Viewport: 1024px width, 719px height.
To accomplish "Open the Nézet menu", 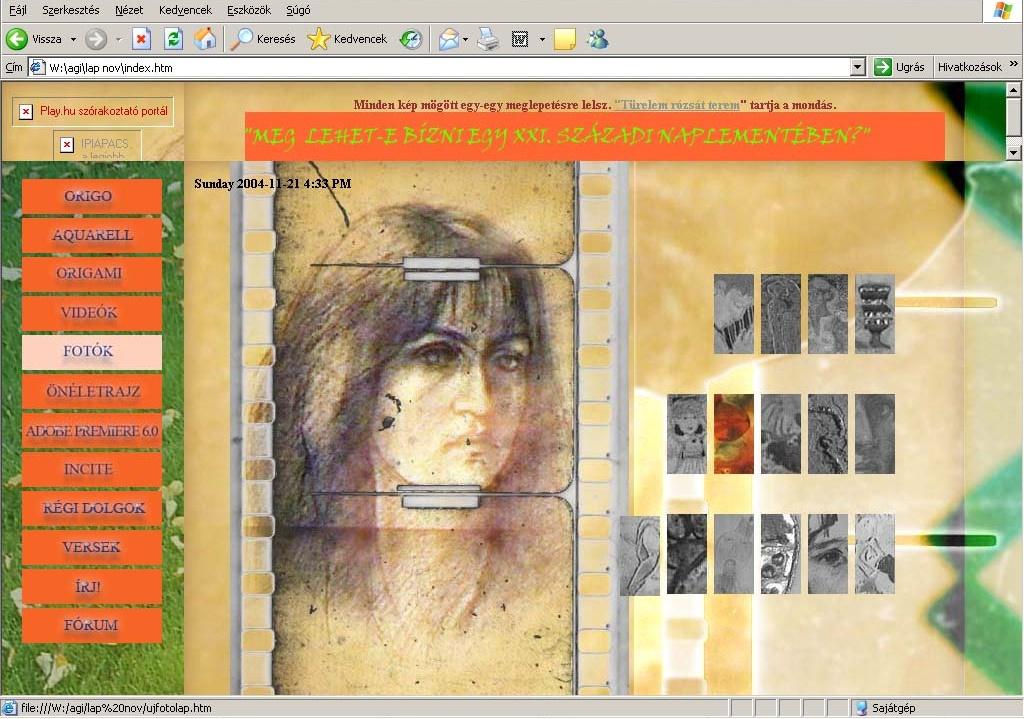I will point(129,10).
